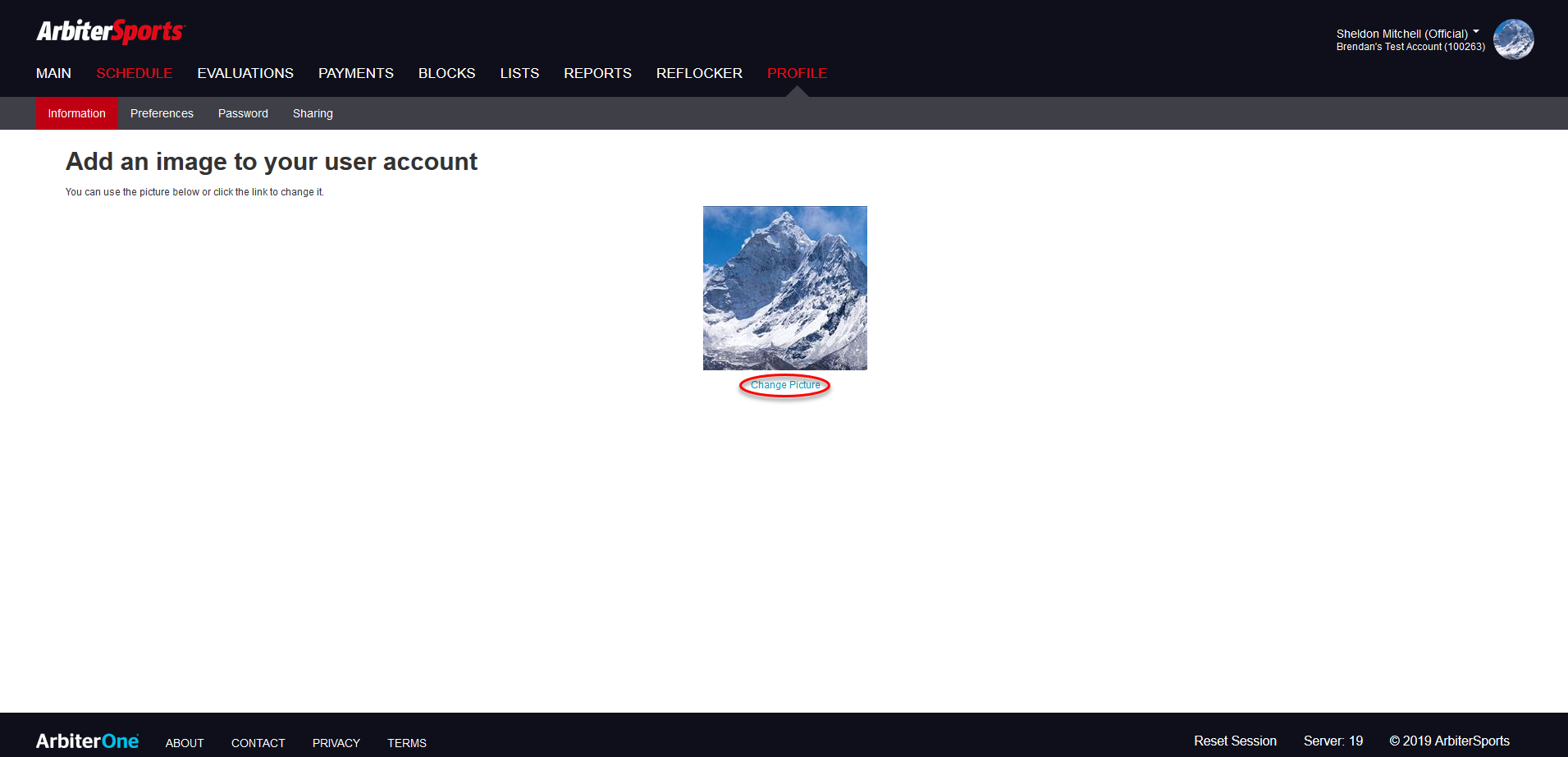Click the mountain profile picture
Viewport: 1568px width, 757px height.
pyautogui.click(x=785, y=288)
